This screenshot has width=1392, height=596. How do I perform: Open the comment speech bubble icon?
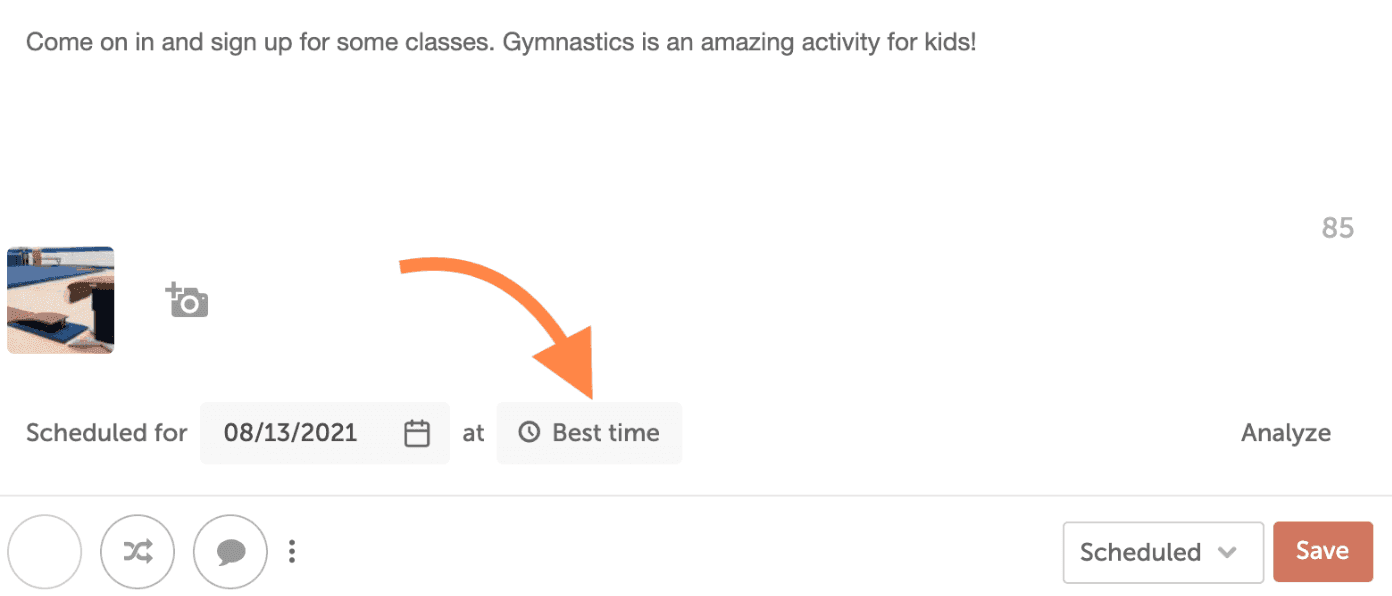pos(230,551)
